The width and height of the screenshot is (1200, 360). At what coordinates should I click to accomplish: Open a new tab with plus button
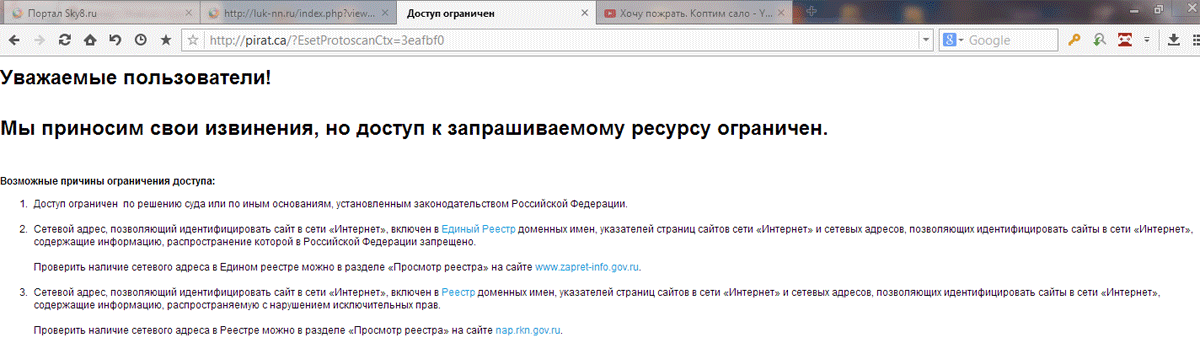[x=812, y=11]
